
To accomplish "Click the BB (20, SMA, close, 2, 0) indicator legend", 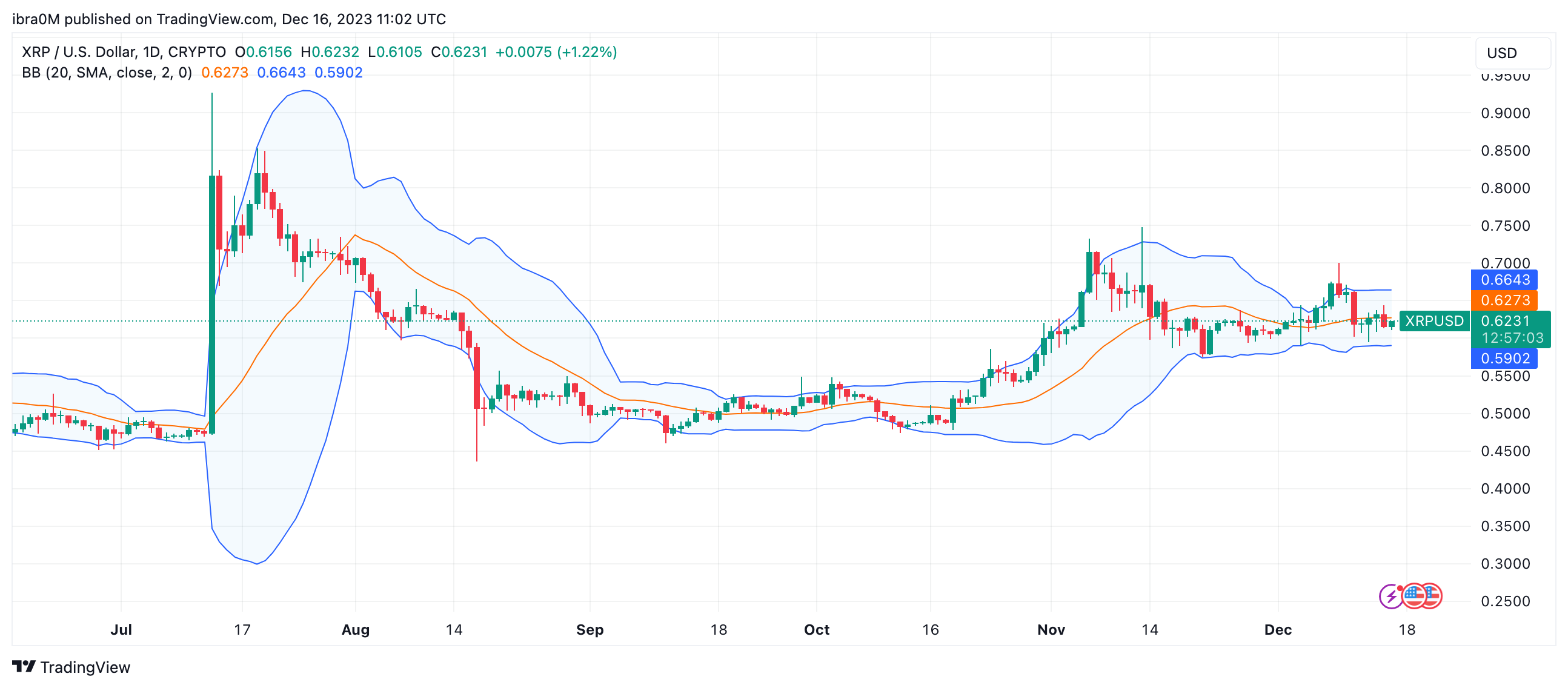I will pos(107,73).
